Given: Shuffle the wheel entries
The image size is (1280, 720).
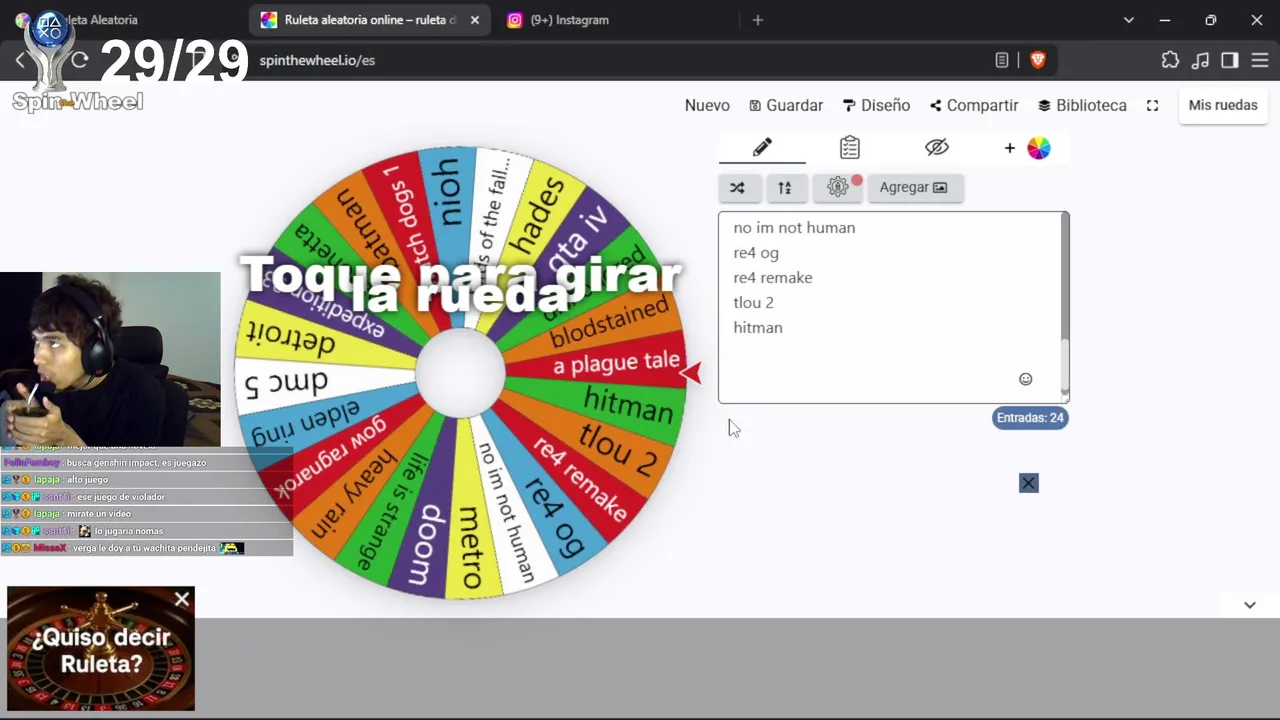Looking at the screenshot, I should coord(738,187).
